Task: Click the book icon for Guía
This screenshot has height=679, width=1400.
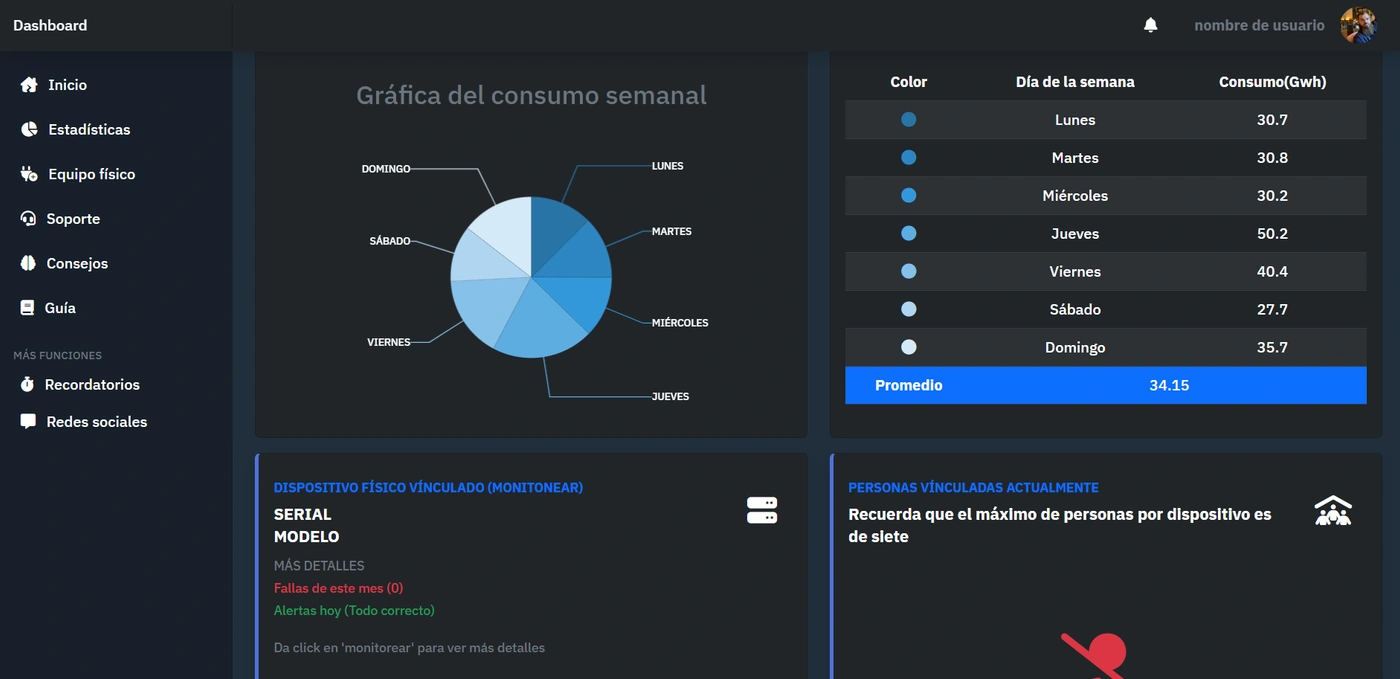Action: [x=28, y=308]
